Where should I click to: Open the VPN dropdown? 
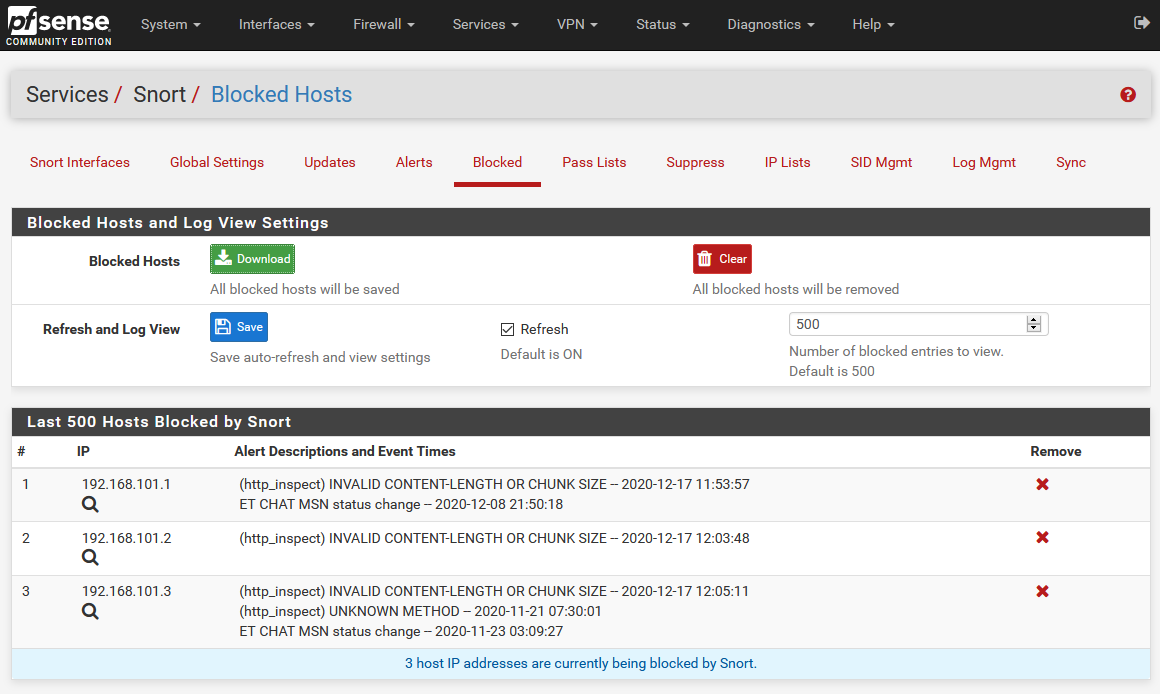[x=577, y=24]
